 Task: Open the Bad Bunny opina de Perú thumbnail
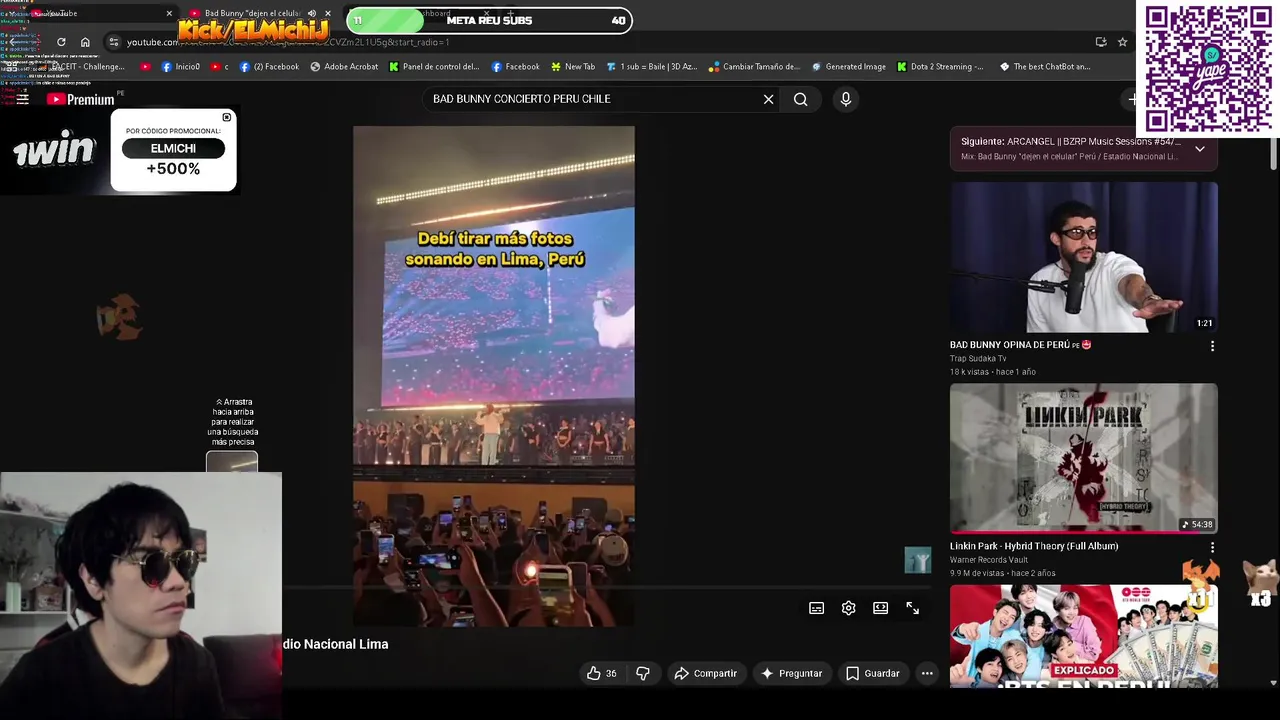1084,257
